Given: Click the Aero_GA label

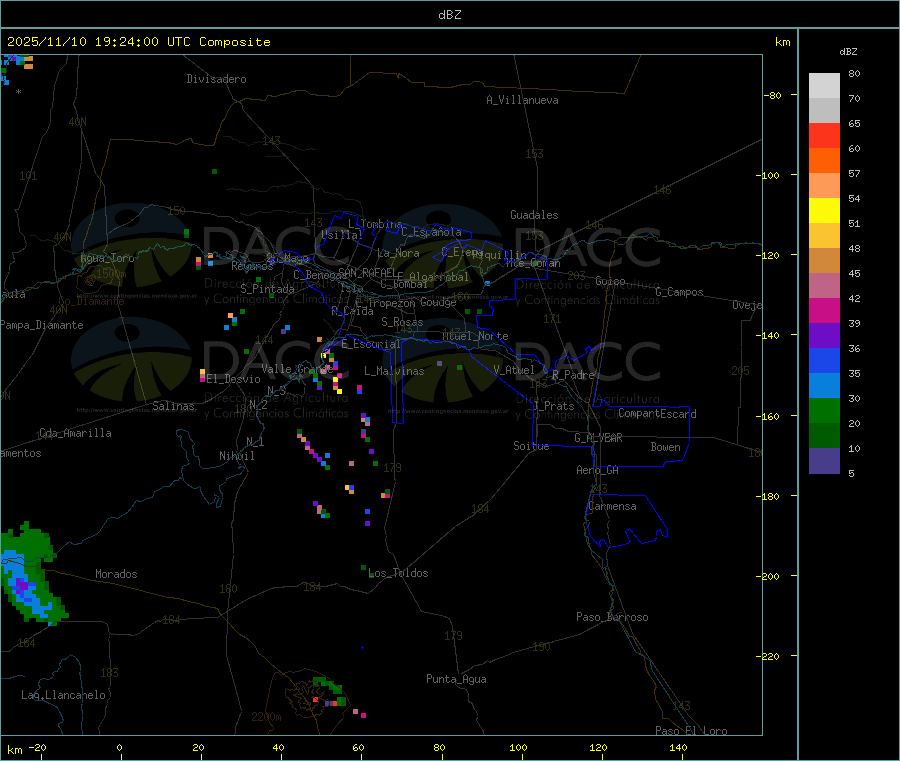Looking at the screenshot, I should [x=598, y=470].
